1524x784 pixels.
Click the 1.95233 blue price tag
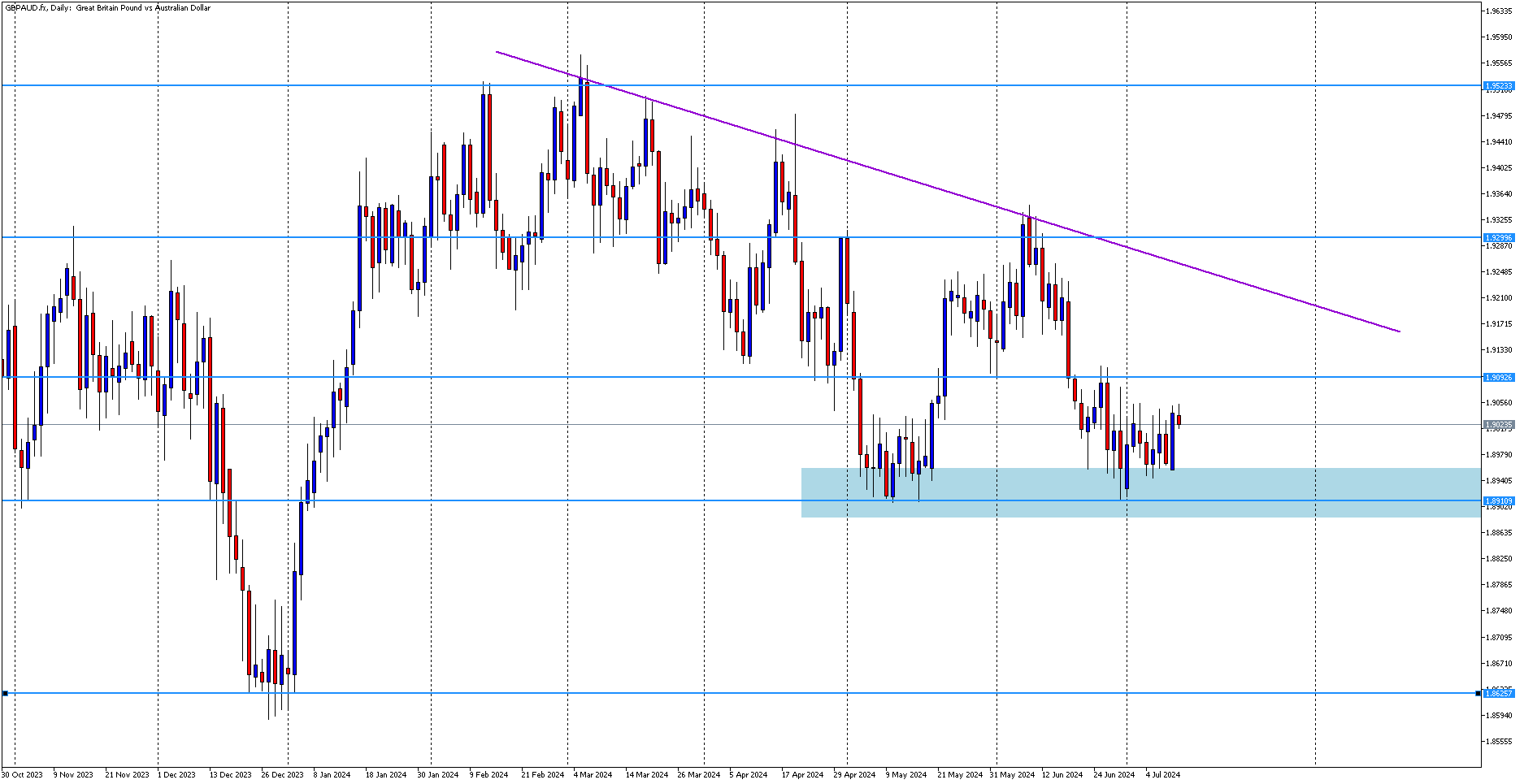pyautogui.click(x=1499, y=85)
